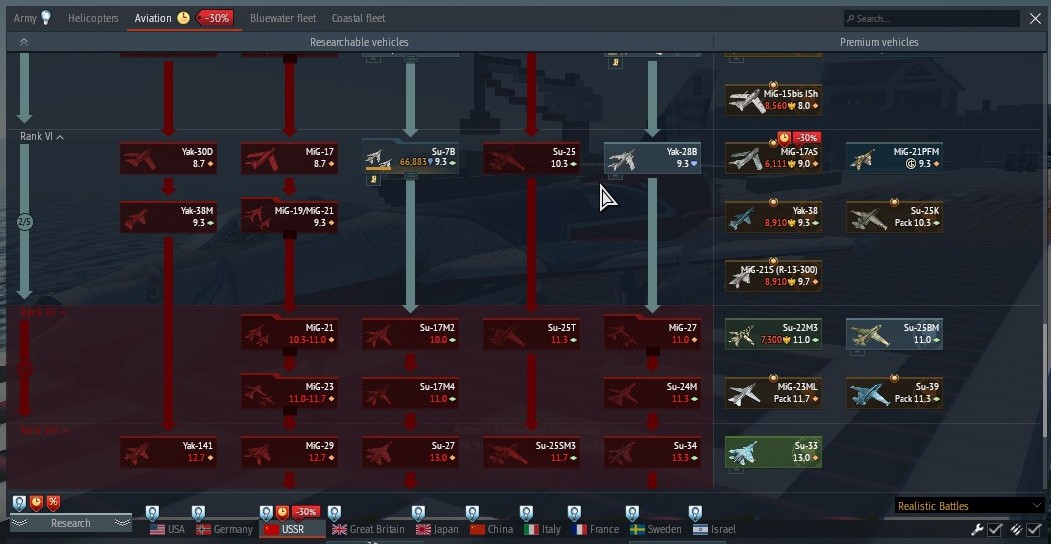
Task: Switch to the Bluewater fleet tab
Action: [x=283, y=18]
